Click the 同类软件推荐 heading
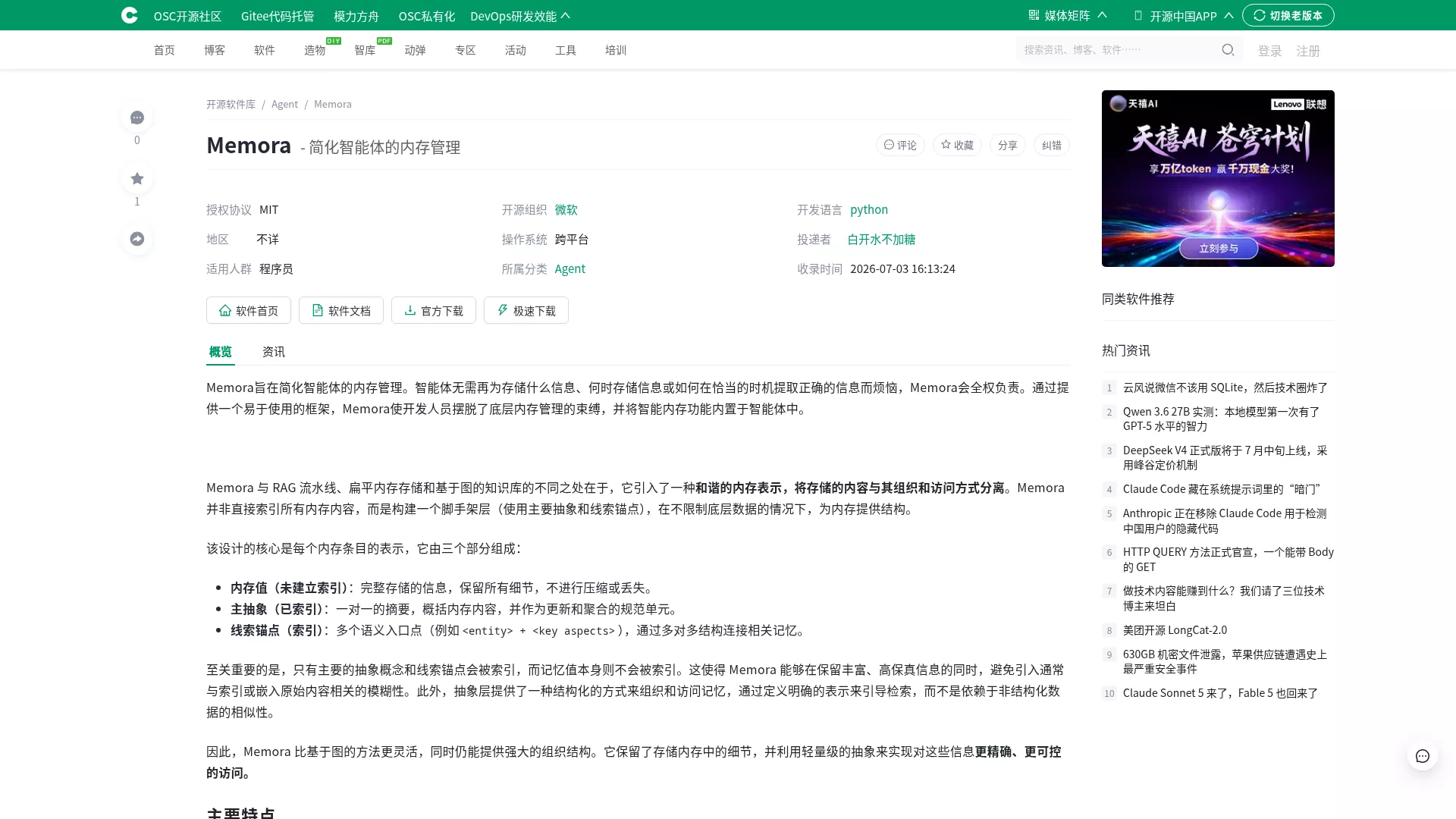Image resolution: width=1456 pixels, height=819 pixels. [1137, 299]
